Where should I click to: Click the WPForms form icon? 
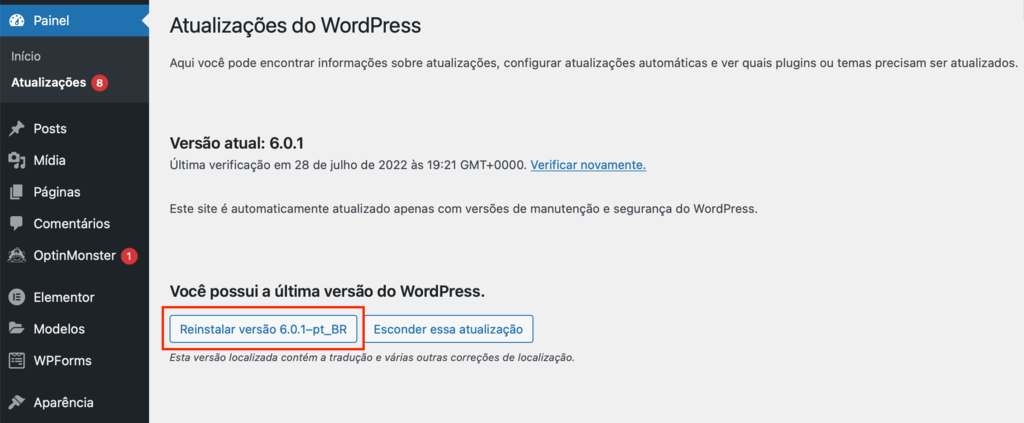17,360
